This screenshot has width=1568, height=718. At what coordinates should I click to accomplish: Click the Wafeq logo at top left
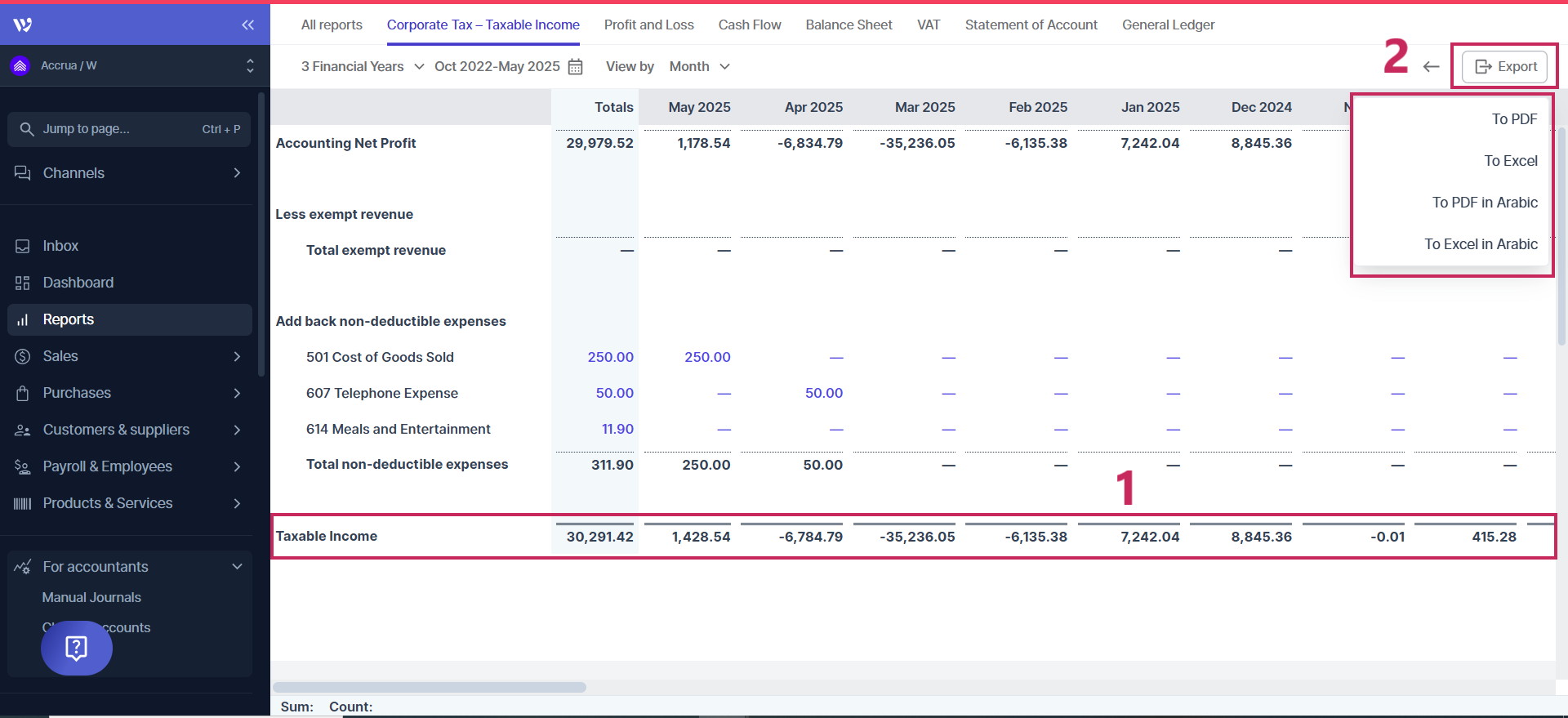click(23, 25)
